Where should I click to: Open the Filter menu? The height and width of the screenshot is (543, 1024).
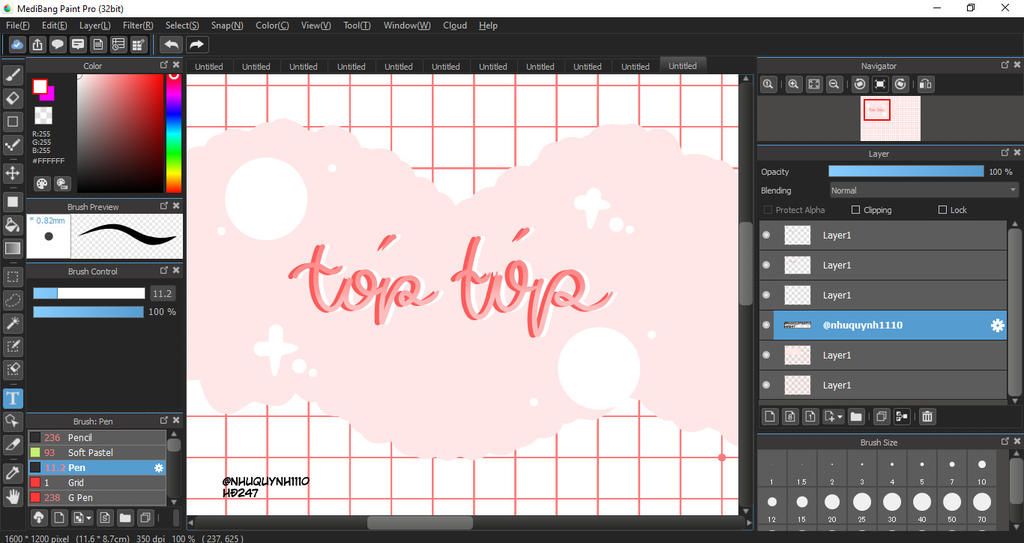click(x=138, y=25)
